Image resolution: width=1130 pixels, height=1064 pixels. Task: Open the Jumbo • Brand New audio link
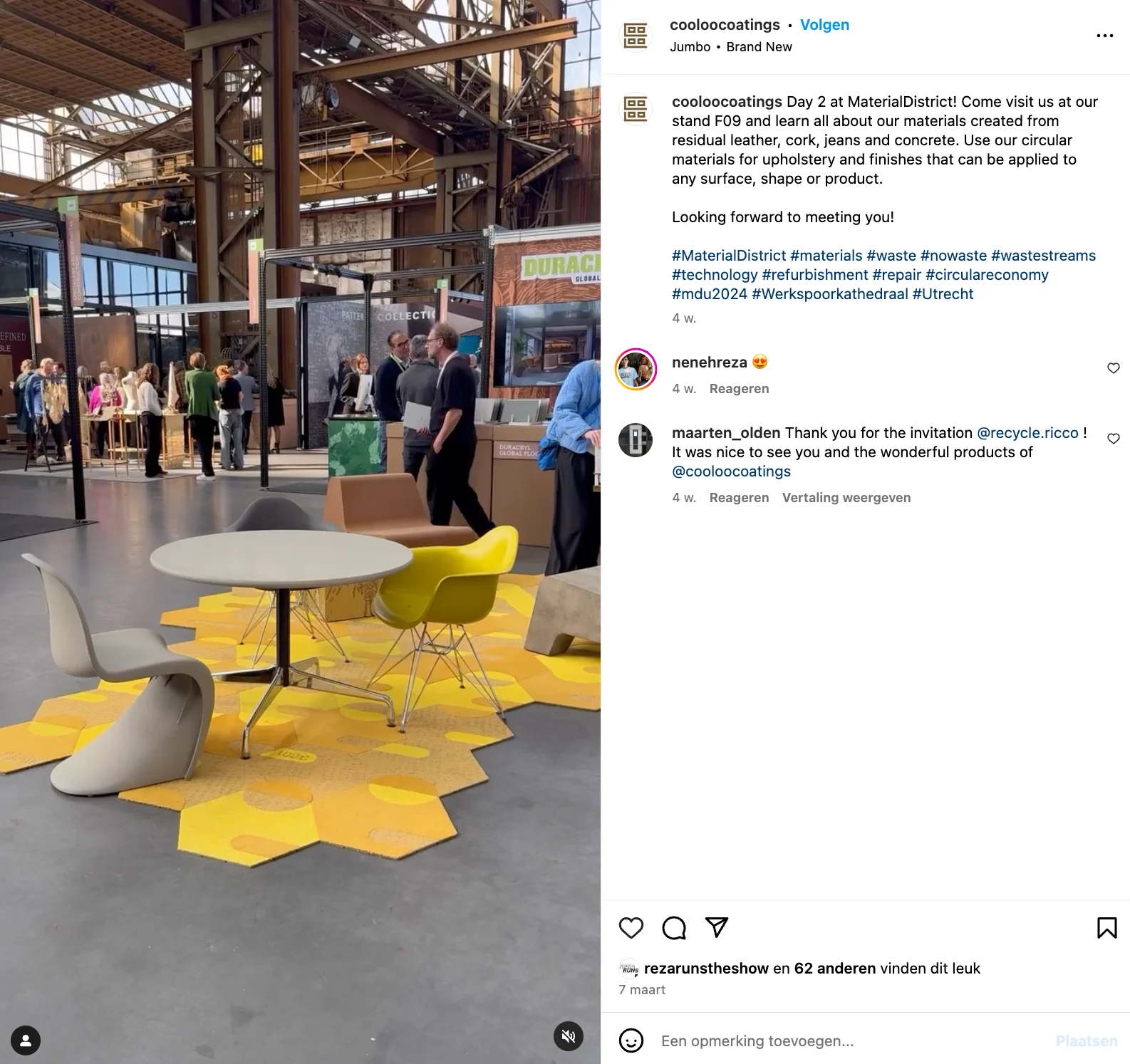pos(731,47)
